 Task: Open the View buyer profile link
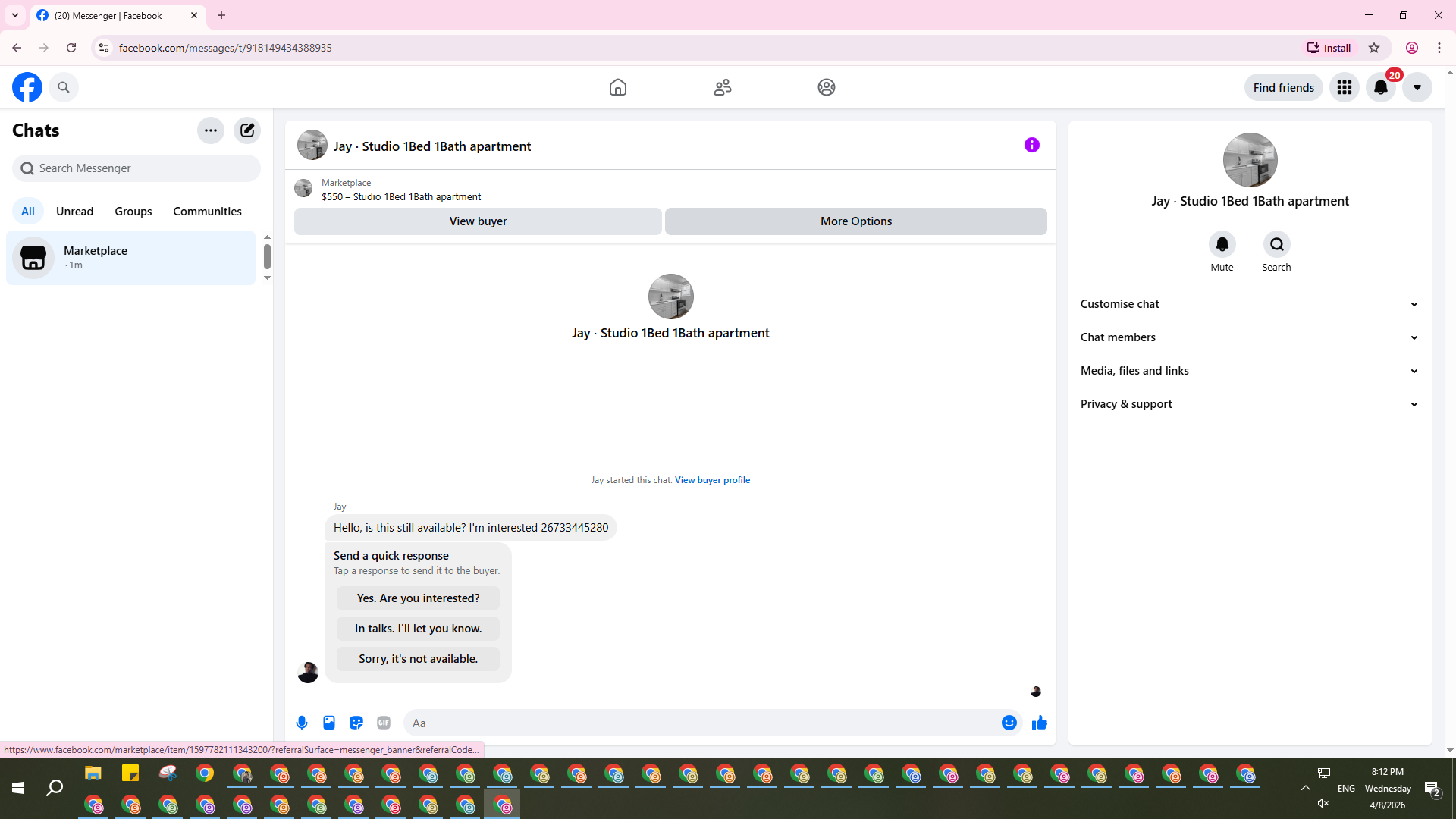pos(712,480)
